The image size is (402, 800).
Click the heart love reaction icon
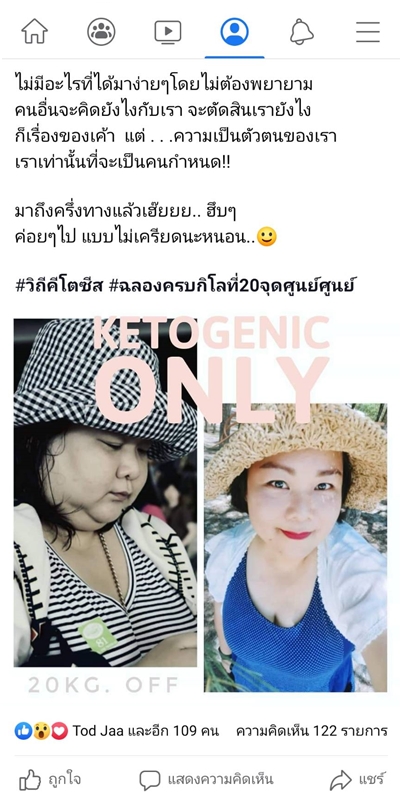coord(59,731)
